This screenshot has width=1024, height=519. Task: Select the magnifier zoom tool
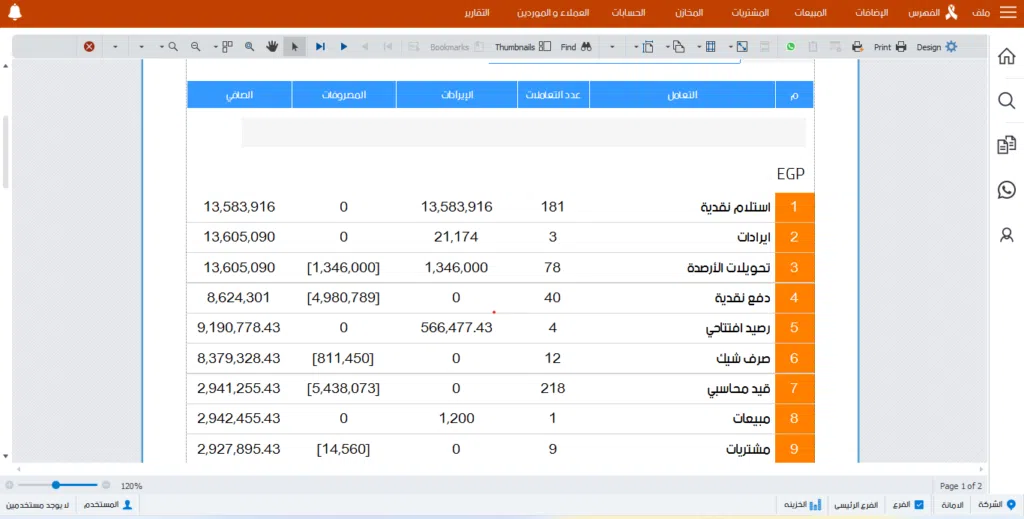point(249,47)
